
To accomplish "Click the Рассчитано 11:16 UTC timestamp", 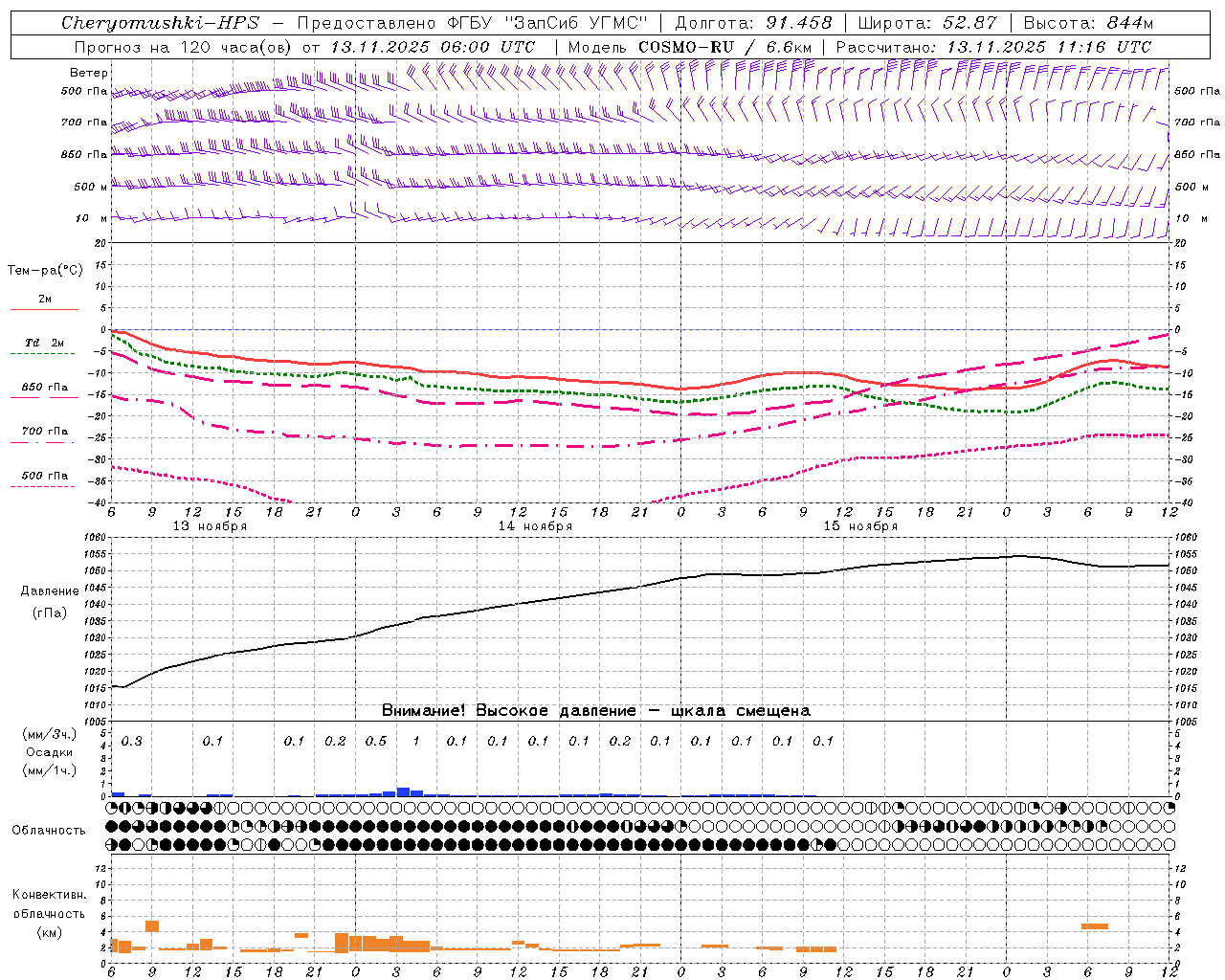I will (x=993, y=47).
